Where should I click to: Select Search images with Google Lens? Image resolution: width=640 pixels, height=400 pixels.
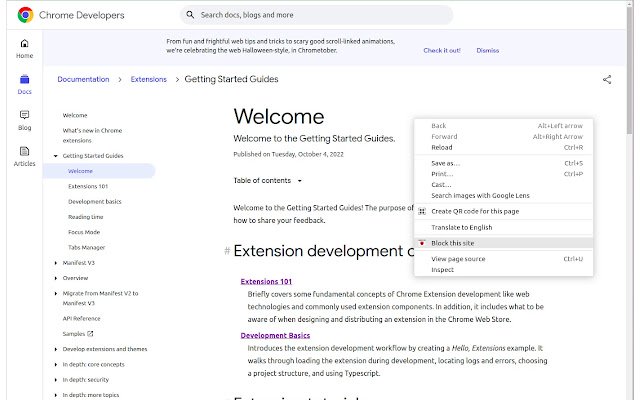tap(504, 196)
